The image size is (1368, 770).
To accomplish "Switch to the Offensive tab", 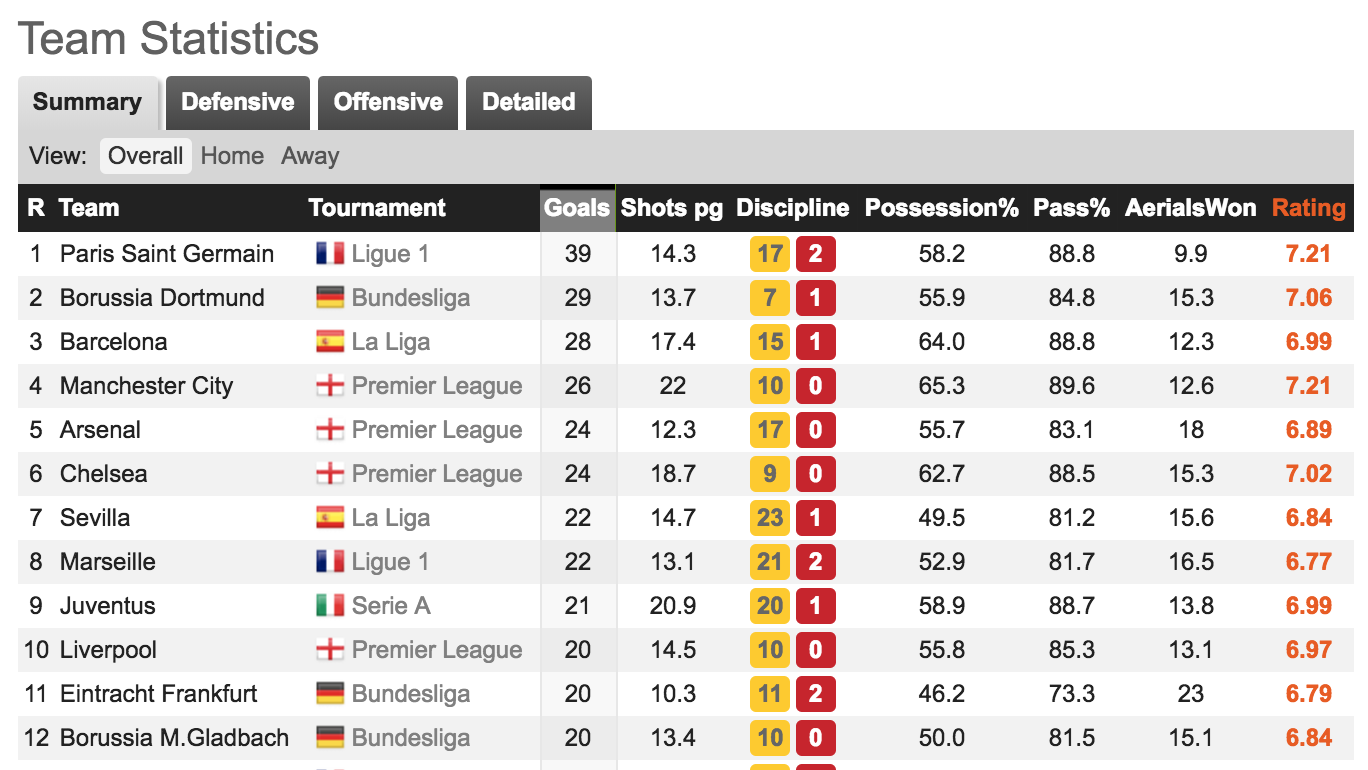I will click(388, 103).
